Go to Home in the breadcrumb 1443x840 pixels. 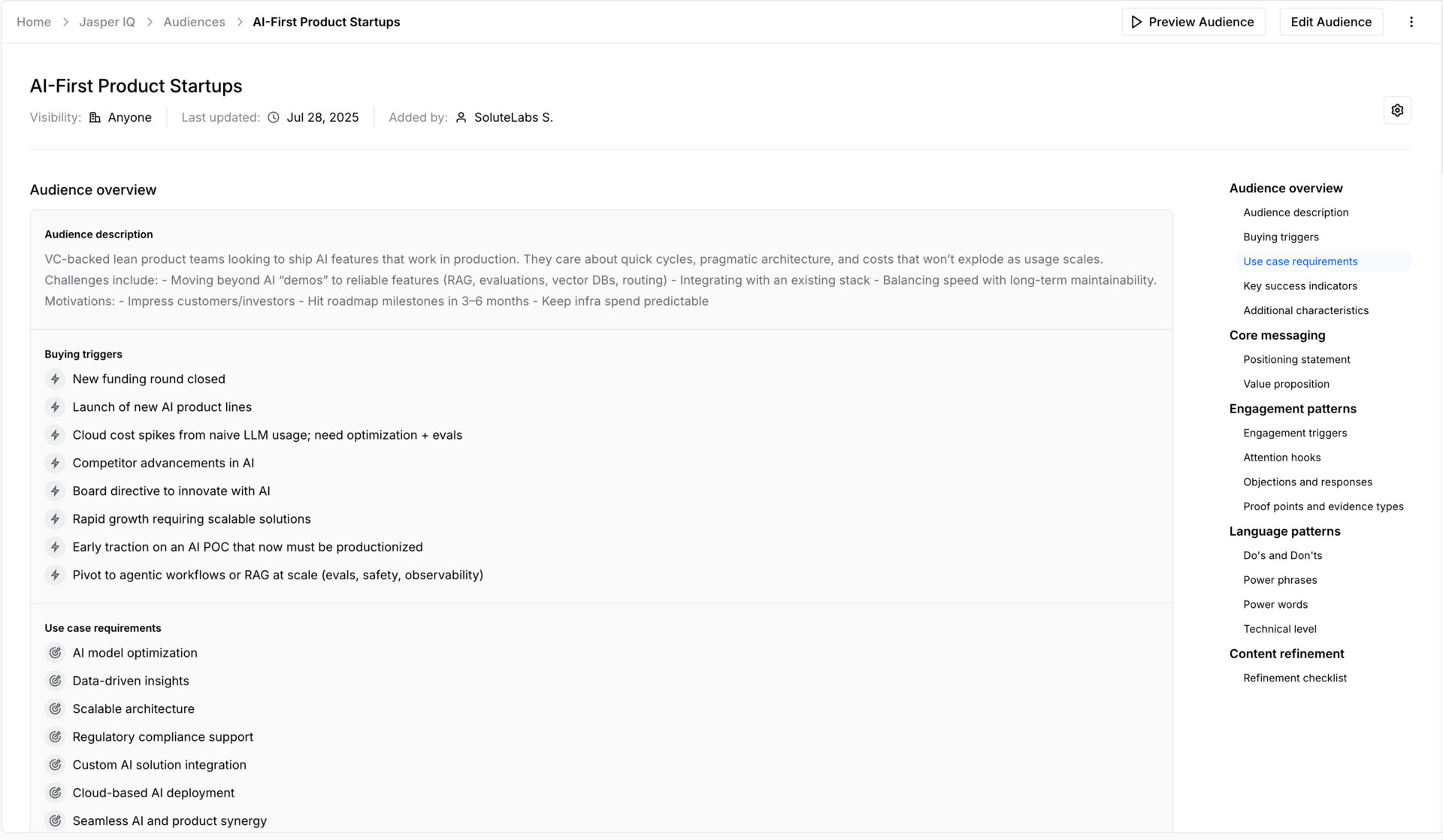(34, 22)
